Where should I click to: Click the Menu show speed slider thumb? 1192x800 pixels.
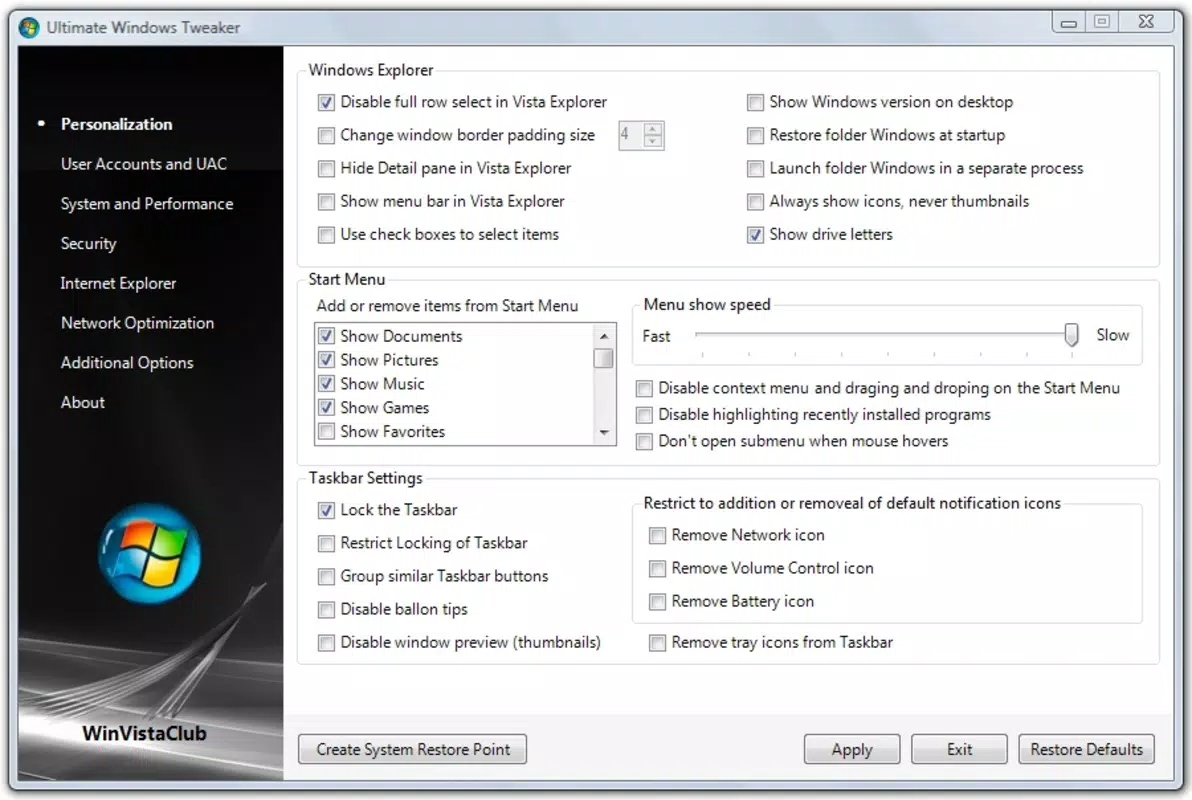(x=1071, y=334)
